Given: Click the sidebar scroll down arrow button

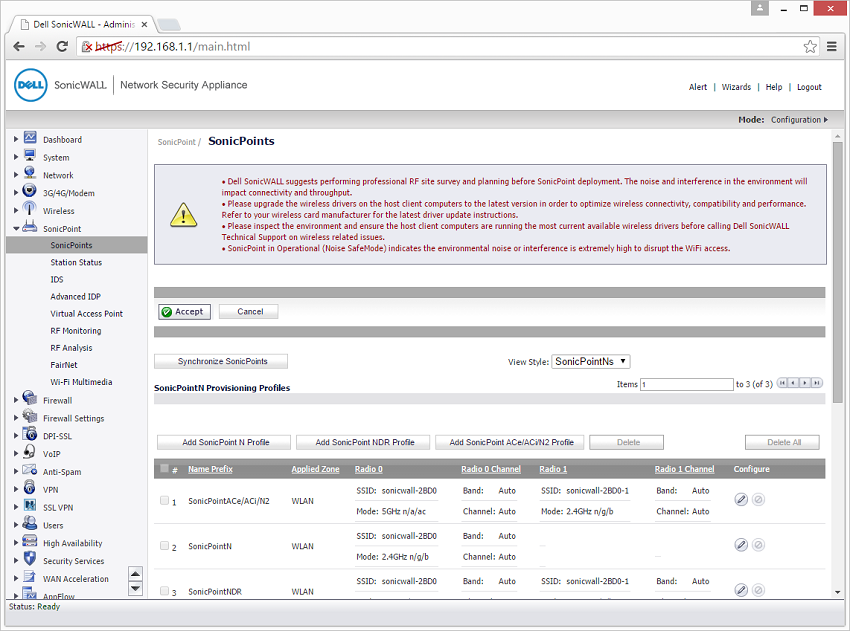Looking at the screenshot, I should [136, 589].
